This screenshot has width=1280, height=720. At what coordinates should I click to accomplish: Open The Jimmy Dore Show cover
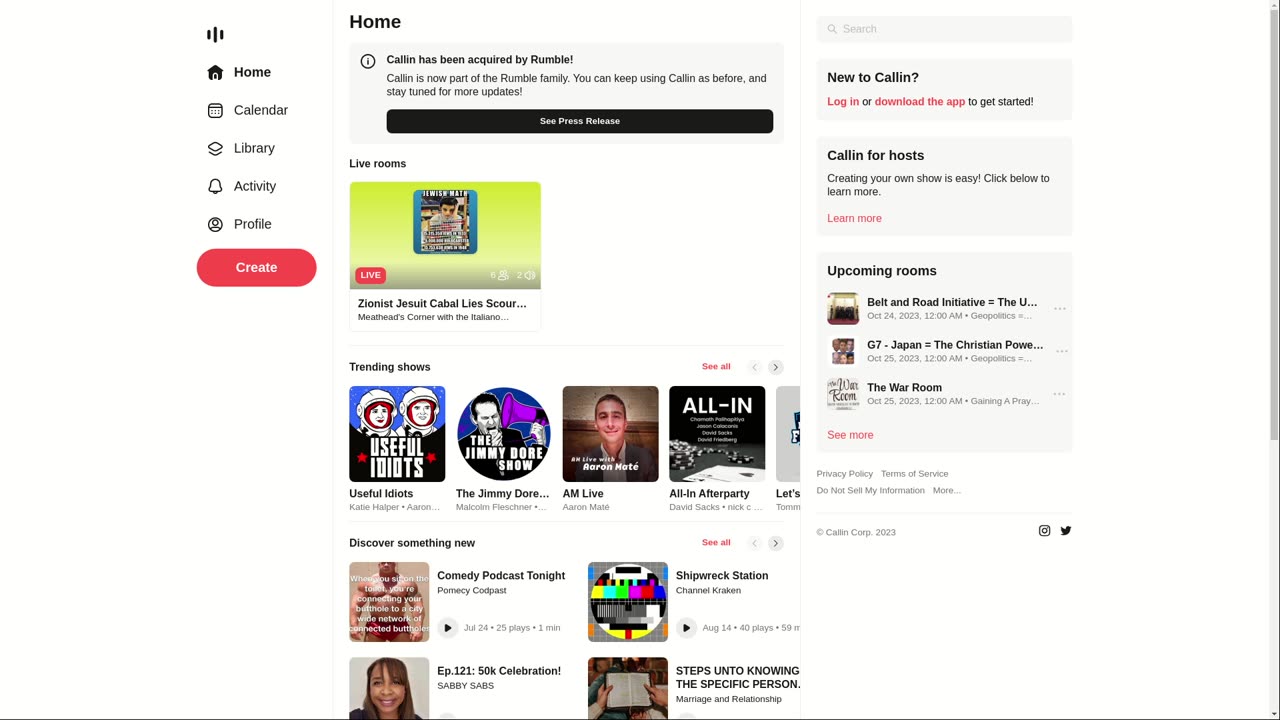tap(504, 434)
